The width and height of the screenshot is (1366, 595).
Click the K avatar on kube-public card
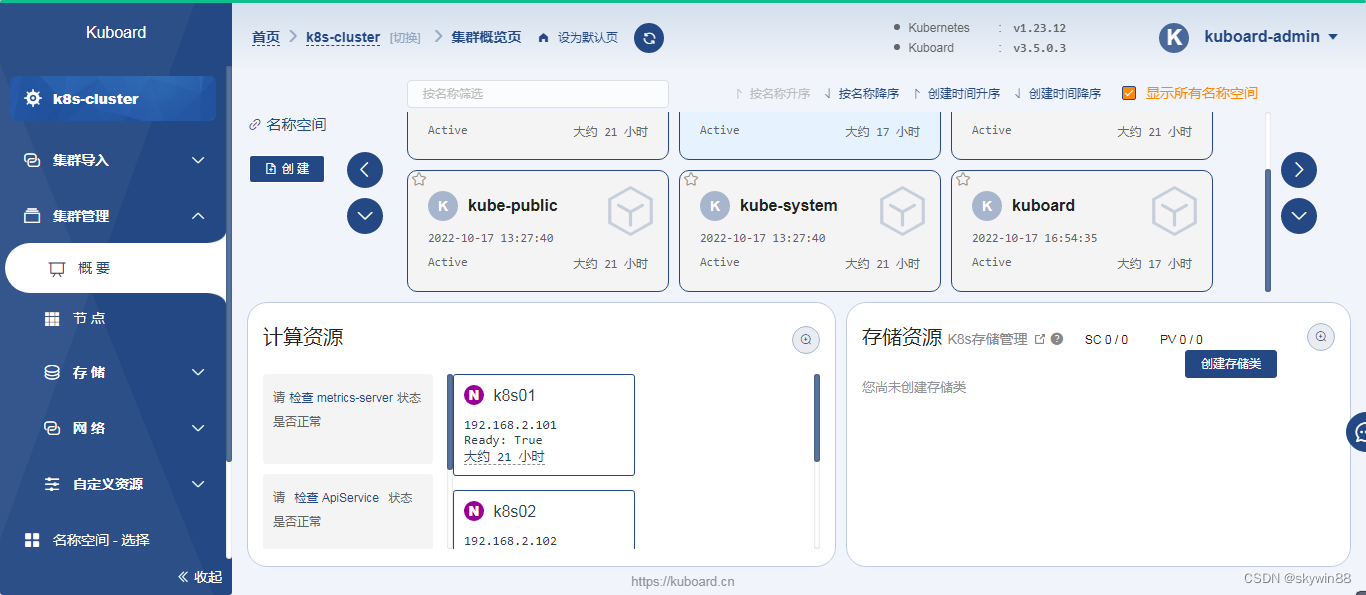click(443, 206)
